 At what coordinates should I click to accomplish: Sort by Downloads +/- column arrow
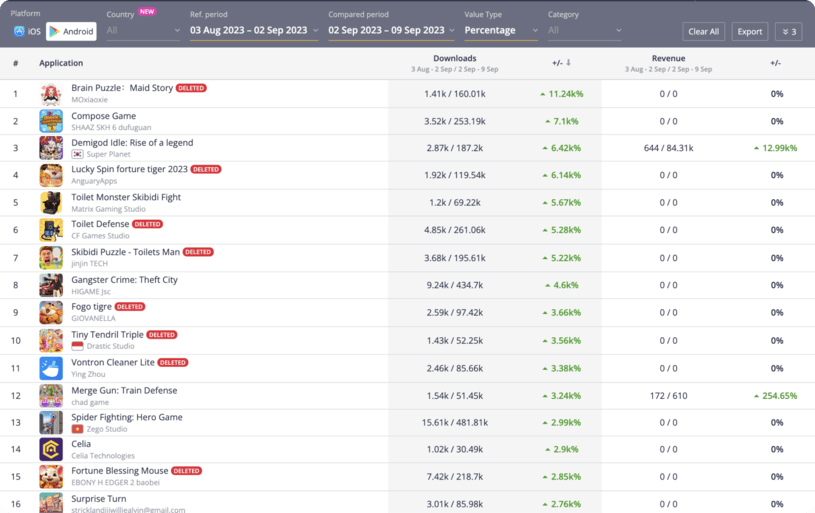(x=569, y=62)
